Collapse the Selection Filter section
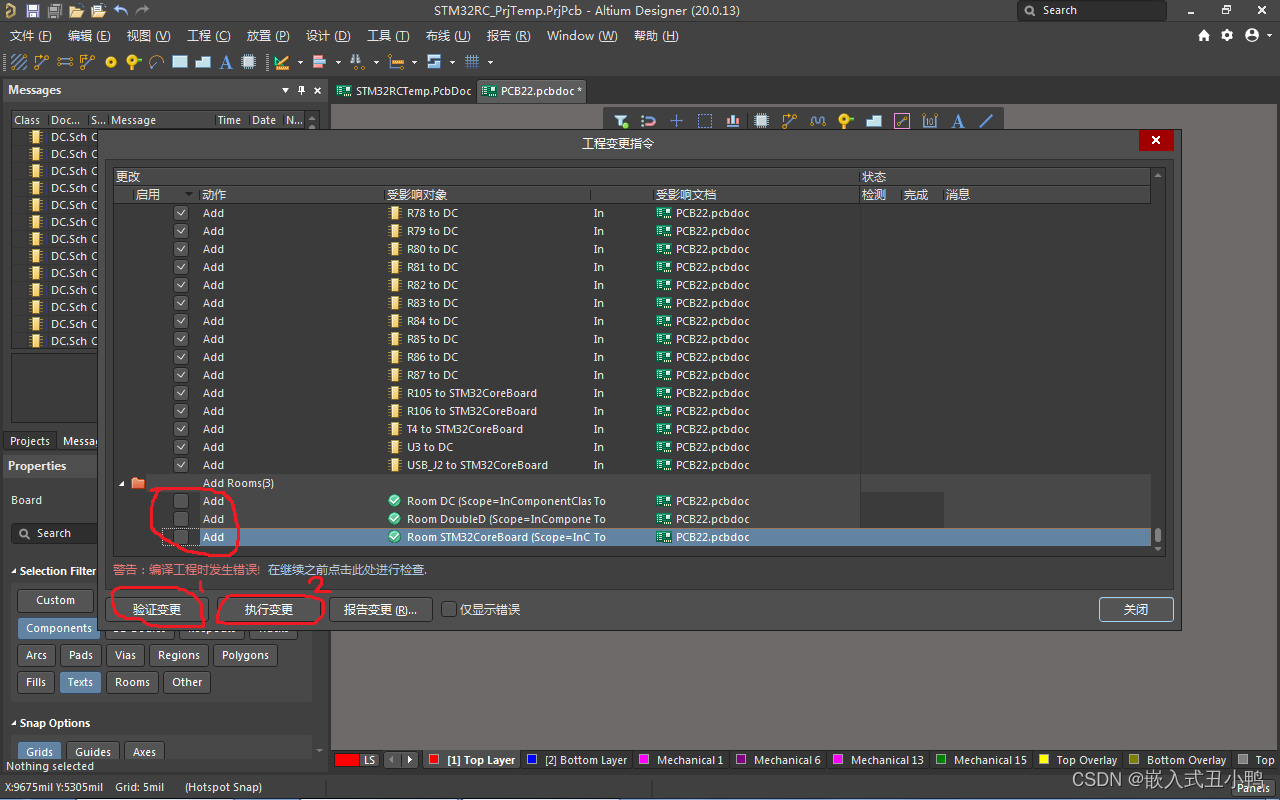1280x800 pixels. [x=14, y=572]
